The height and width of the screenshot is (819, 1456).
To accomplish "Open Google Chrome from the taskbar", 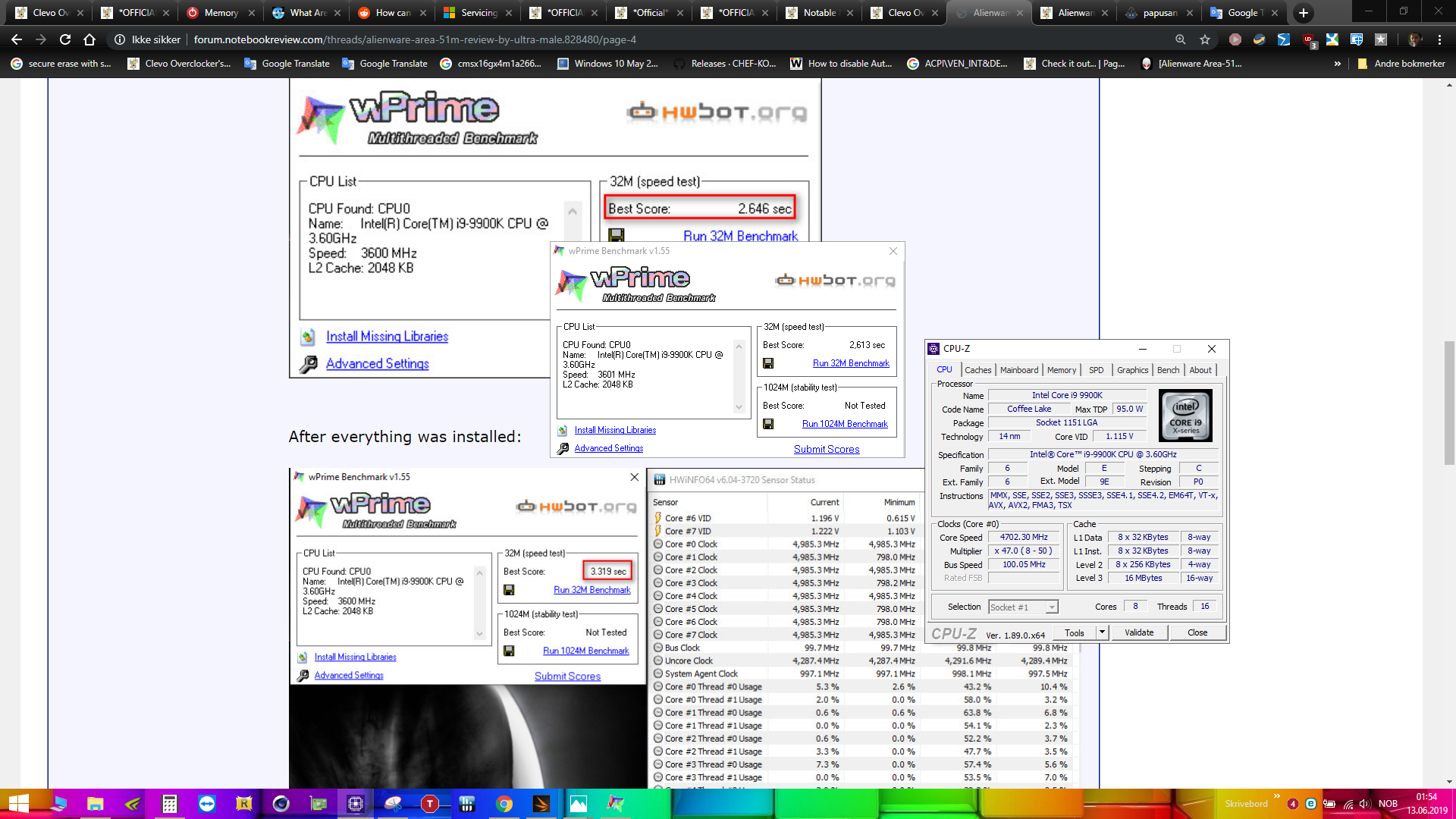I will (x=504, y=804).
